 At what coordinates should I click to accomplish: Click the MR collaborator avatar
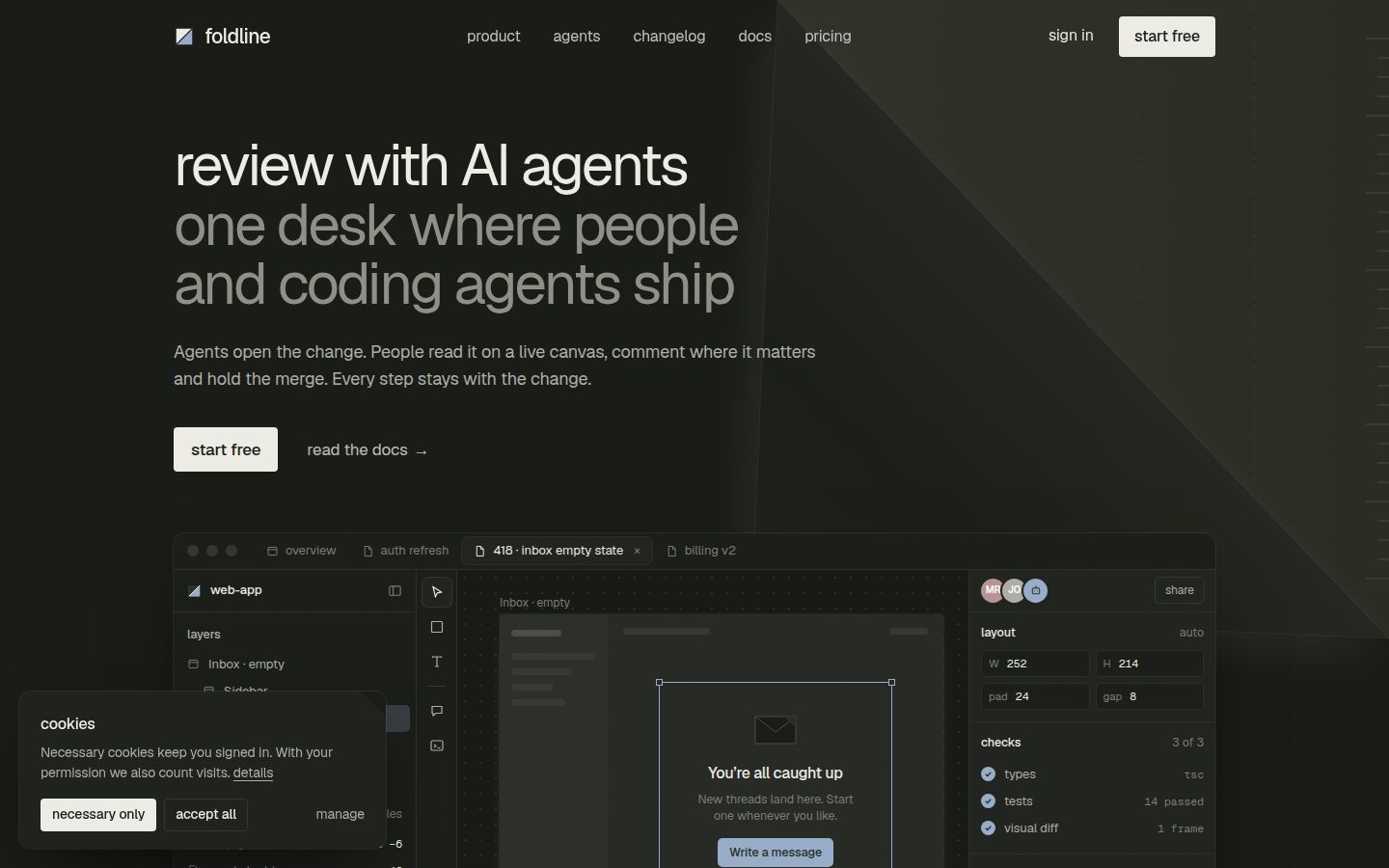tap(993, 590)
